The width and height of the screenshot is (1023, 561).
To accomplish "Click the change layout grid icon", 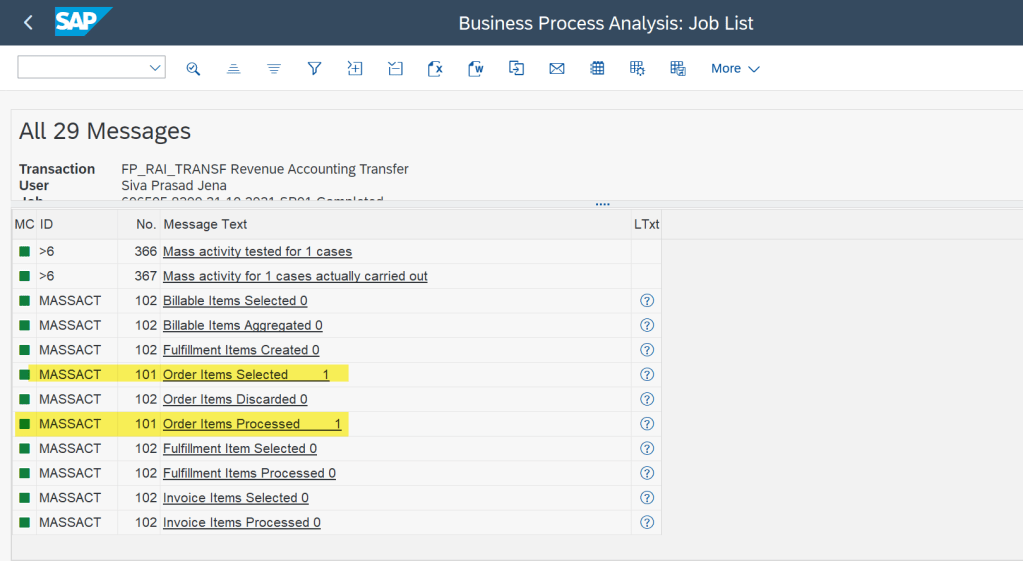I will (x=597, y=68).
